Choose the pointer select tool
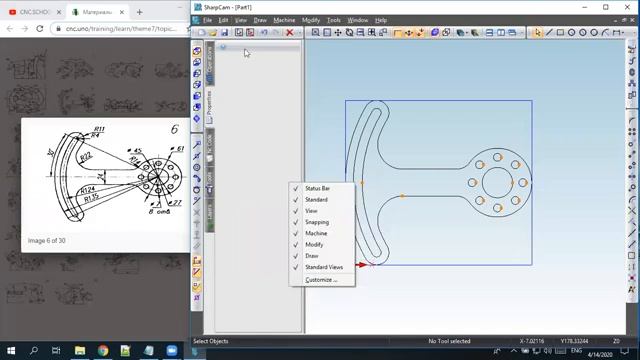The height and width of the screenshot is (360, 640). pyautogui.click(x=538, y=33)
